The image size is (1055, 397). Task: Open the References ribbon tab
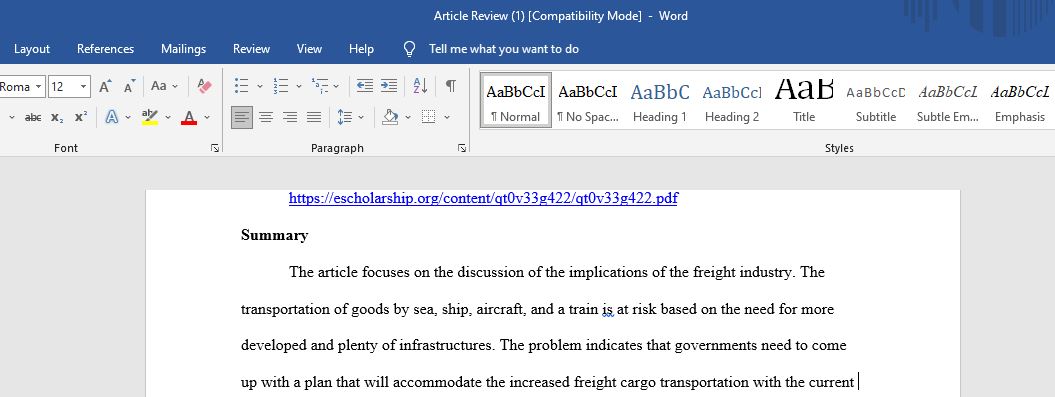pyautogui.click(x=105, y=49)
